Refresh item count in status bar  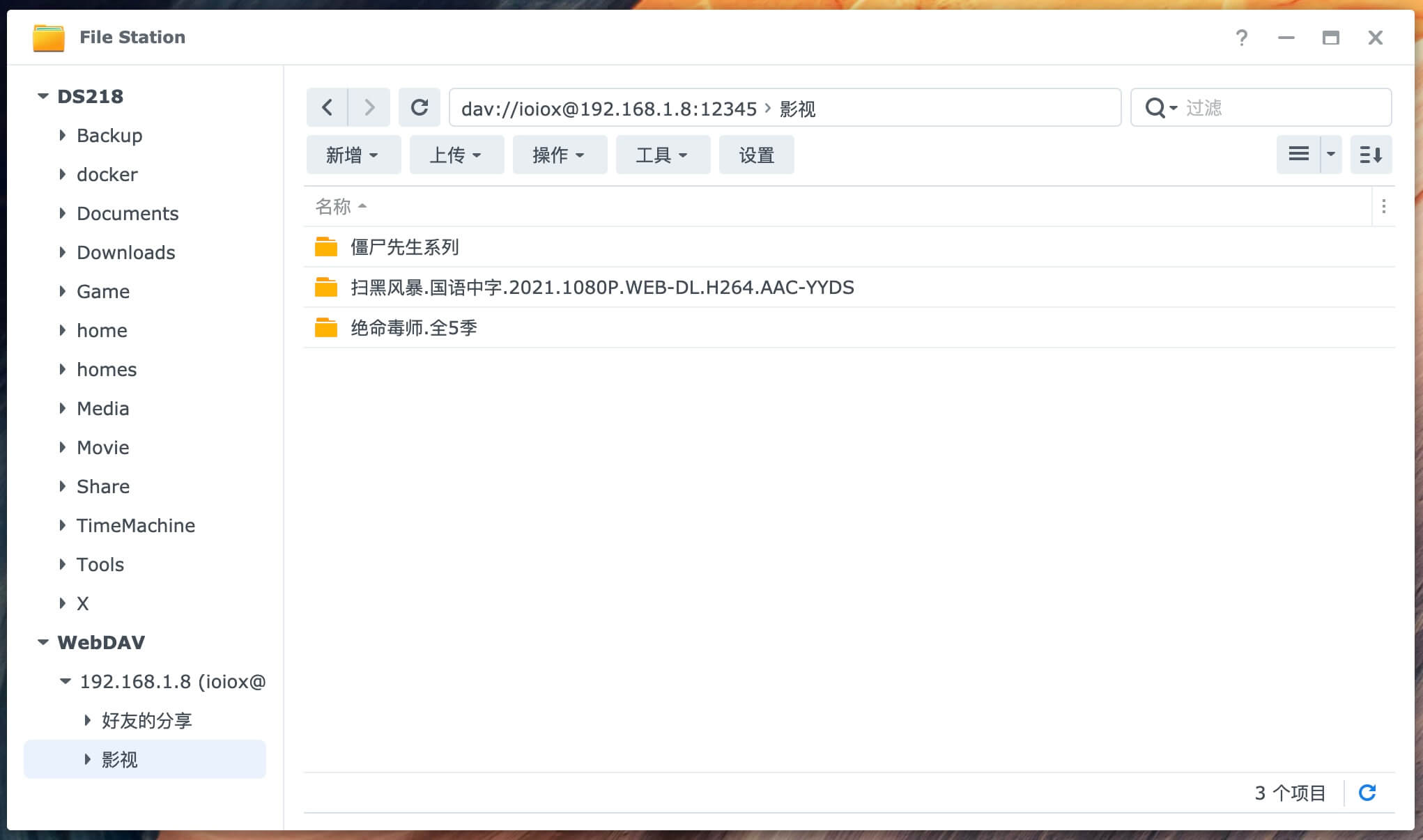(x=1367, y=793)
